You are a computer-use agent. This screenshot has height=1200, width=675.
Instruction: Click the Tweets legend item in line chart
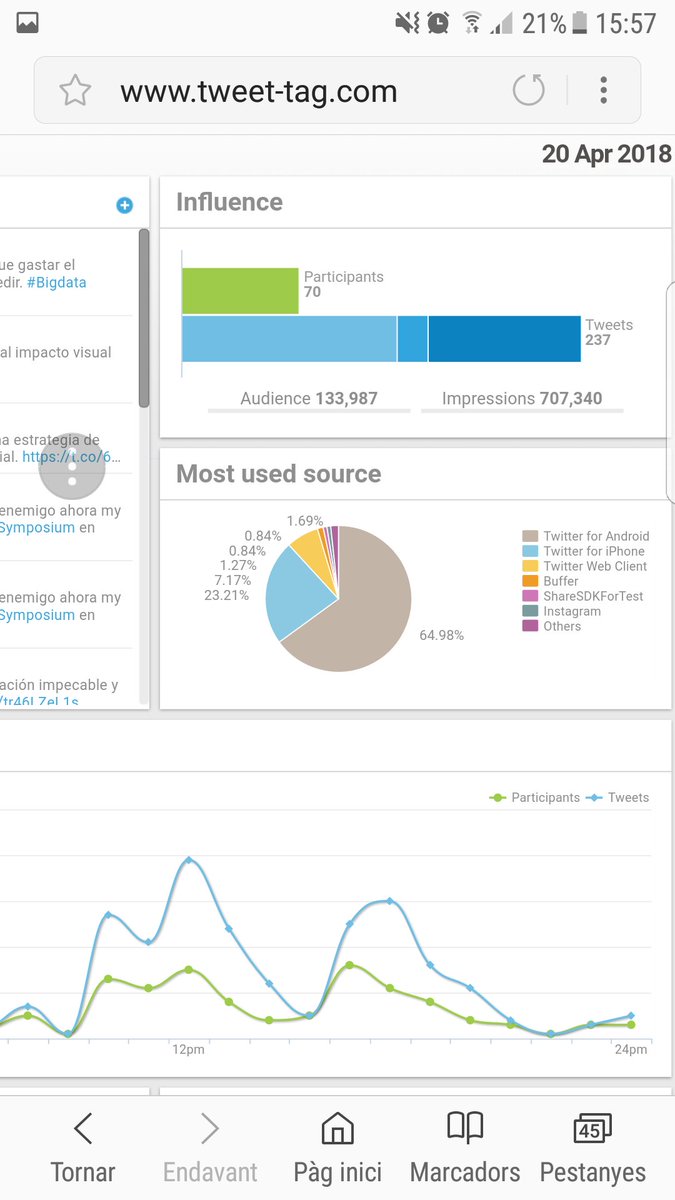pos(617,797)
